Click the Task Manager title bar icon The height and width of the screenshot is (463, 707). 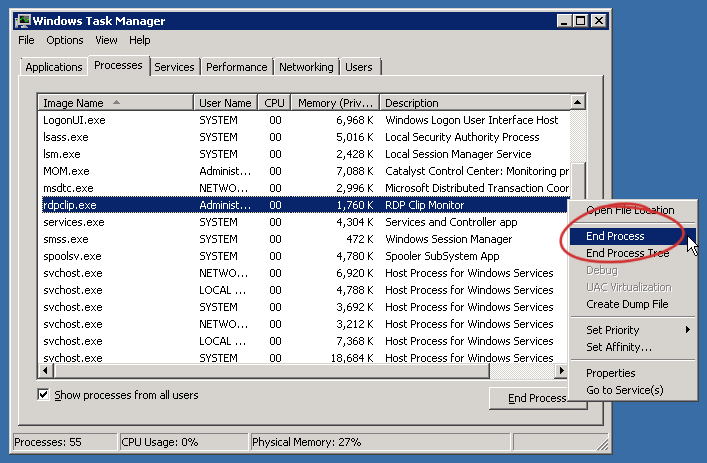(23, 21)
